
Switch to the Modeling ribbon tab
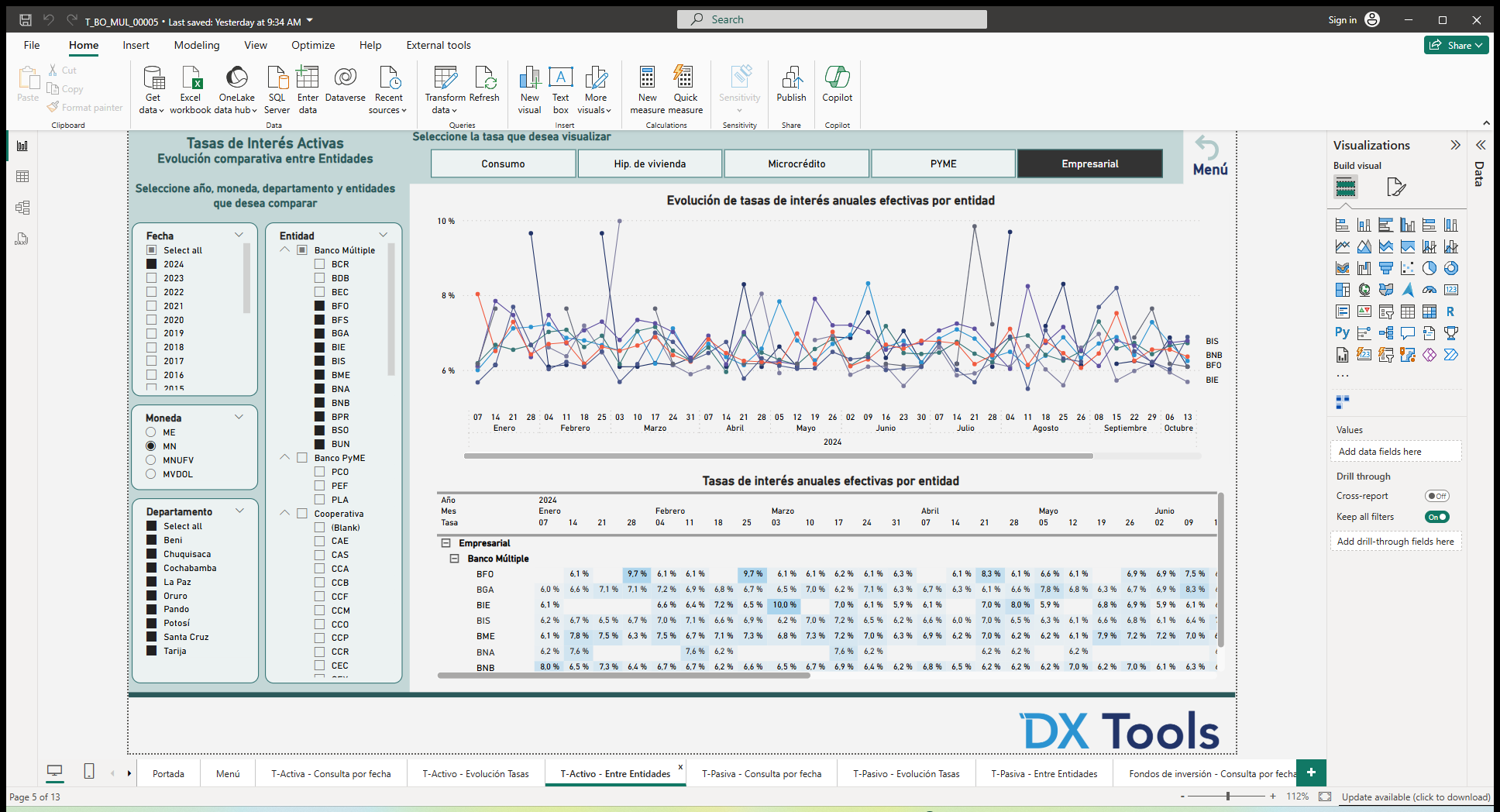[196, 45]
